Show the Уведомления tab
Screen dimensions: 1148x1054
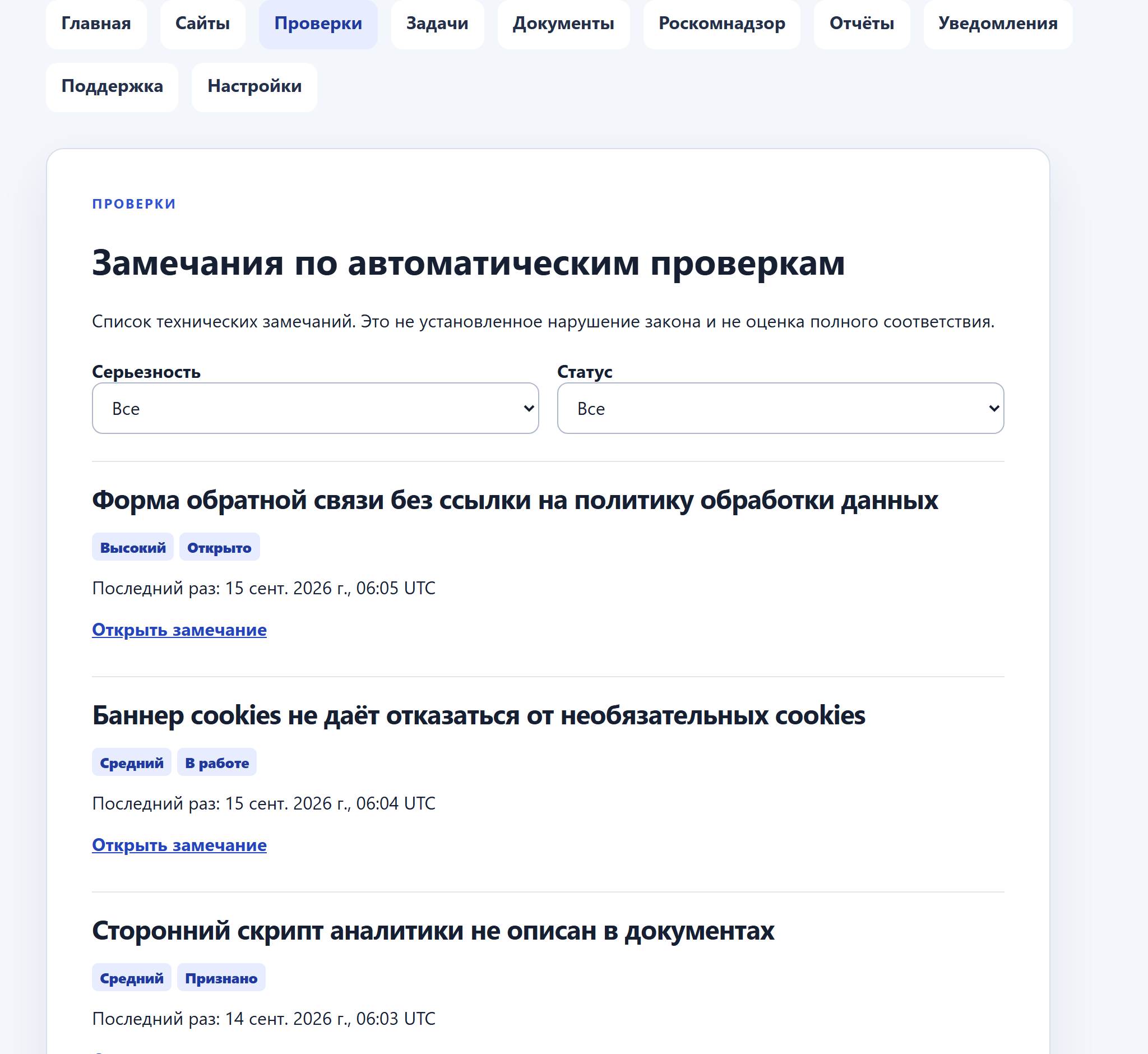point(997,24)
